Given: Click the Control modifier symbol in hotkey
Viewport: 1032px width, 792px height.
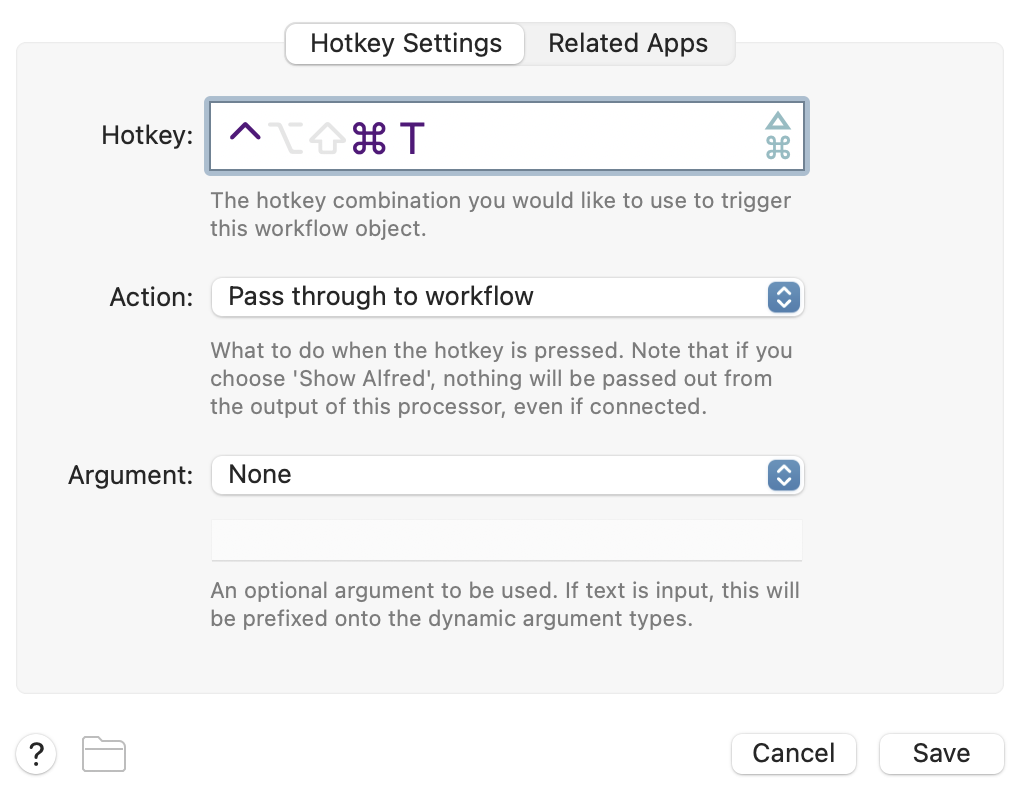Looking at the screenshot, I should tap(245, 134).
